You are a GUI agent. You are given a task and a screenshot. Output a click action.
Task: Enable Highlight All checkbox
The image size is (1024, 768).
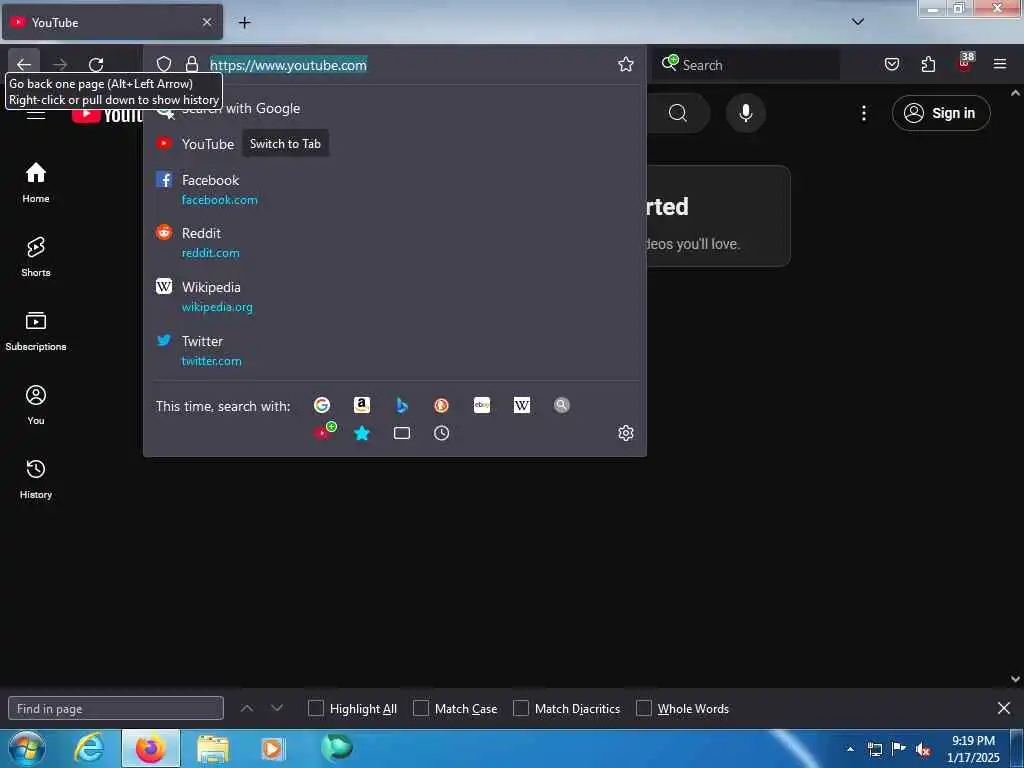pyautogui.click(x=316, y=708)
